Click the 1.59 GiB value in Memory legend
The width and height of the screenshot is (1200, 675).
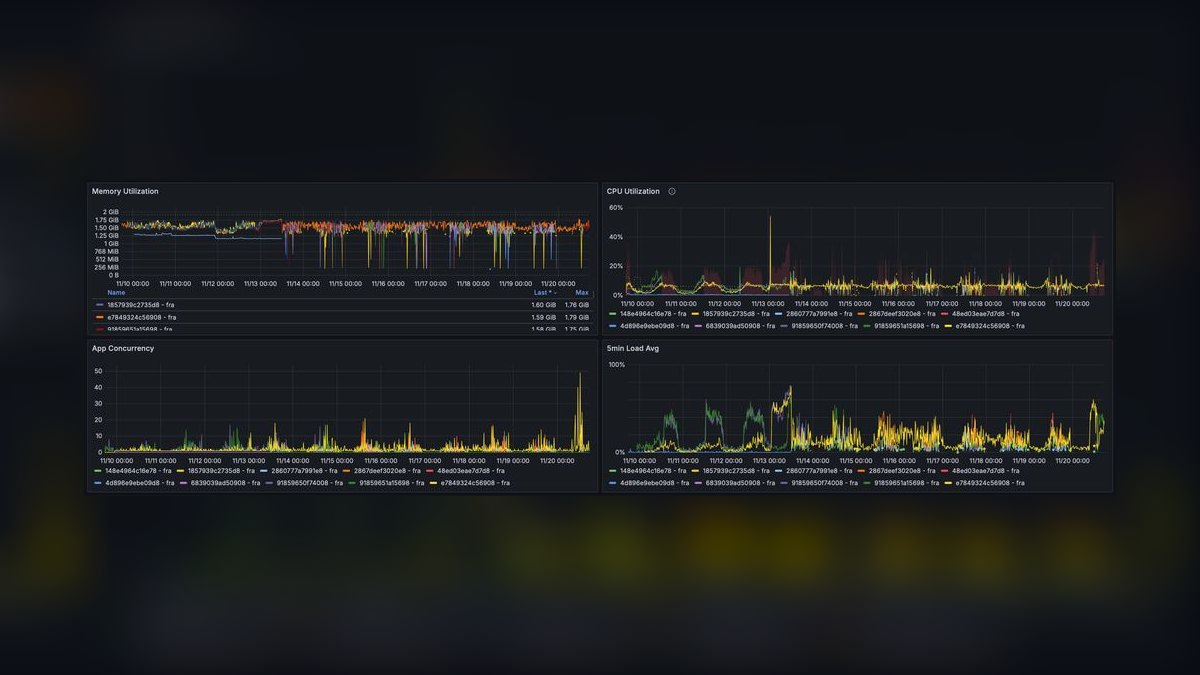coord(543,317)
